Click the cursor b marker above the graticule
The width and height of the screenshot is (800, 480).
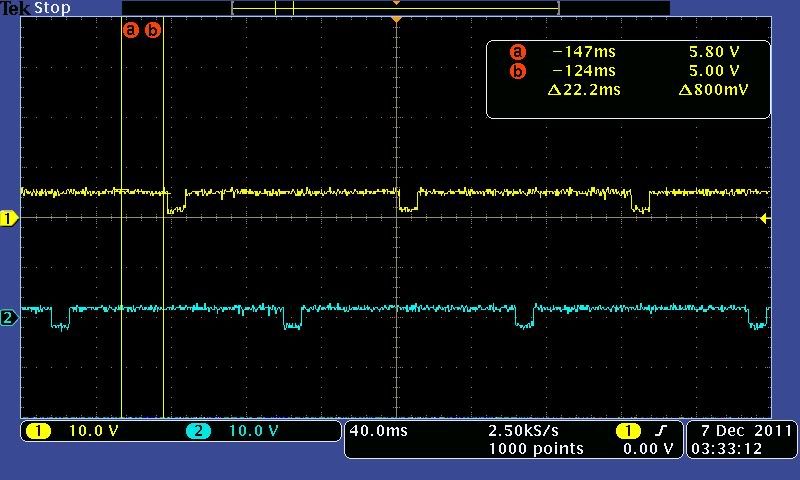point(153,30)
